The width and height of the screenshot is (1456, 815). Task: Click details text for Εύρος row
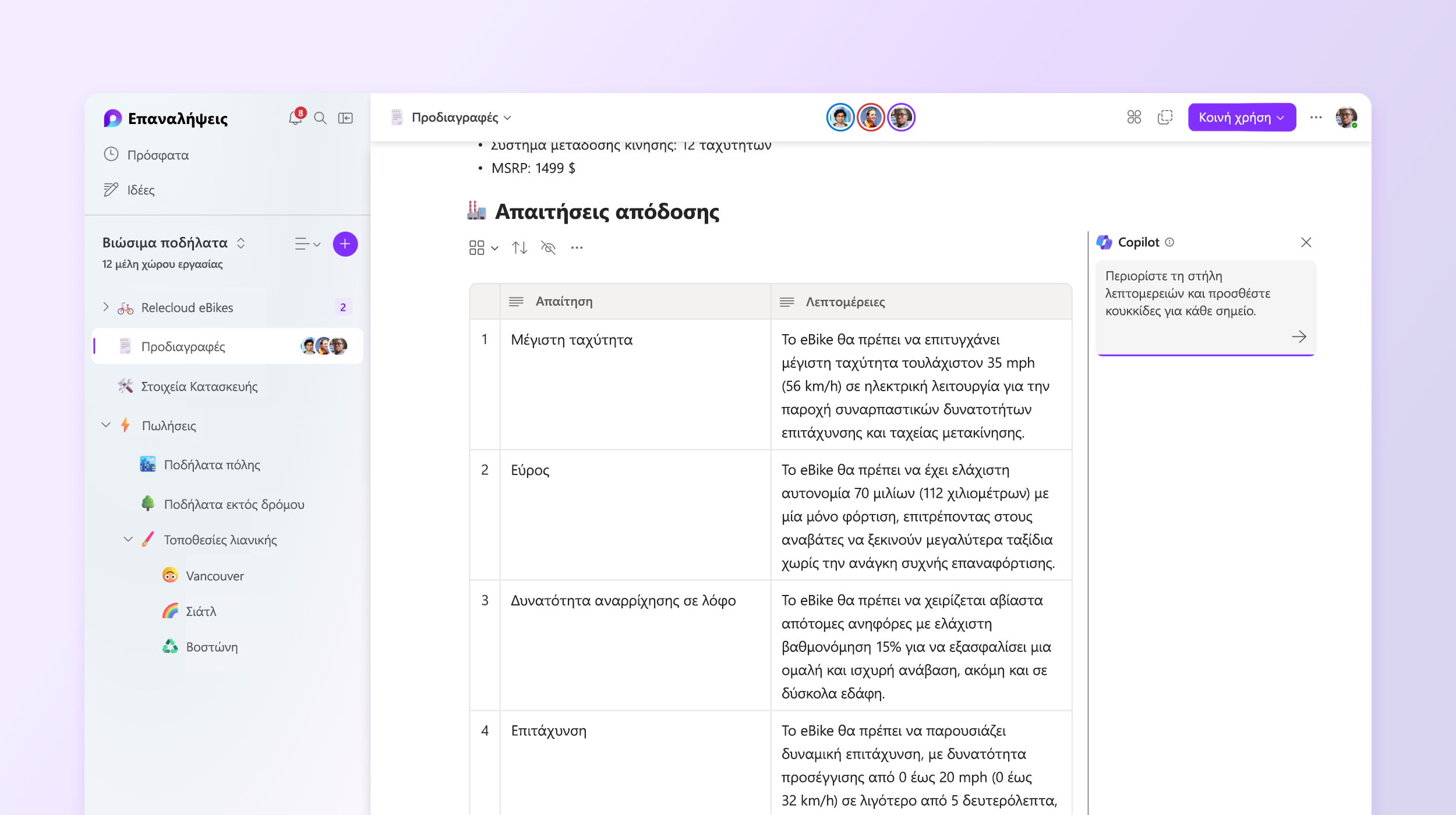918,516
